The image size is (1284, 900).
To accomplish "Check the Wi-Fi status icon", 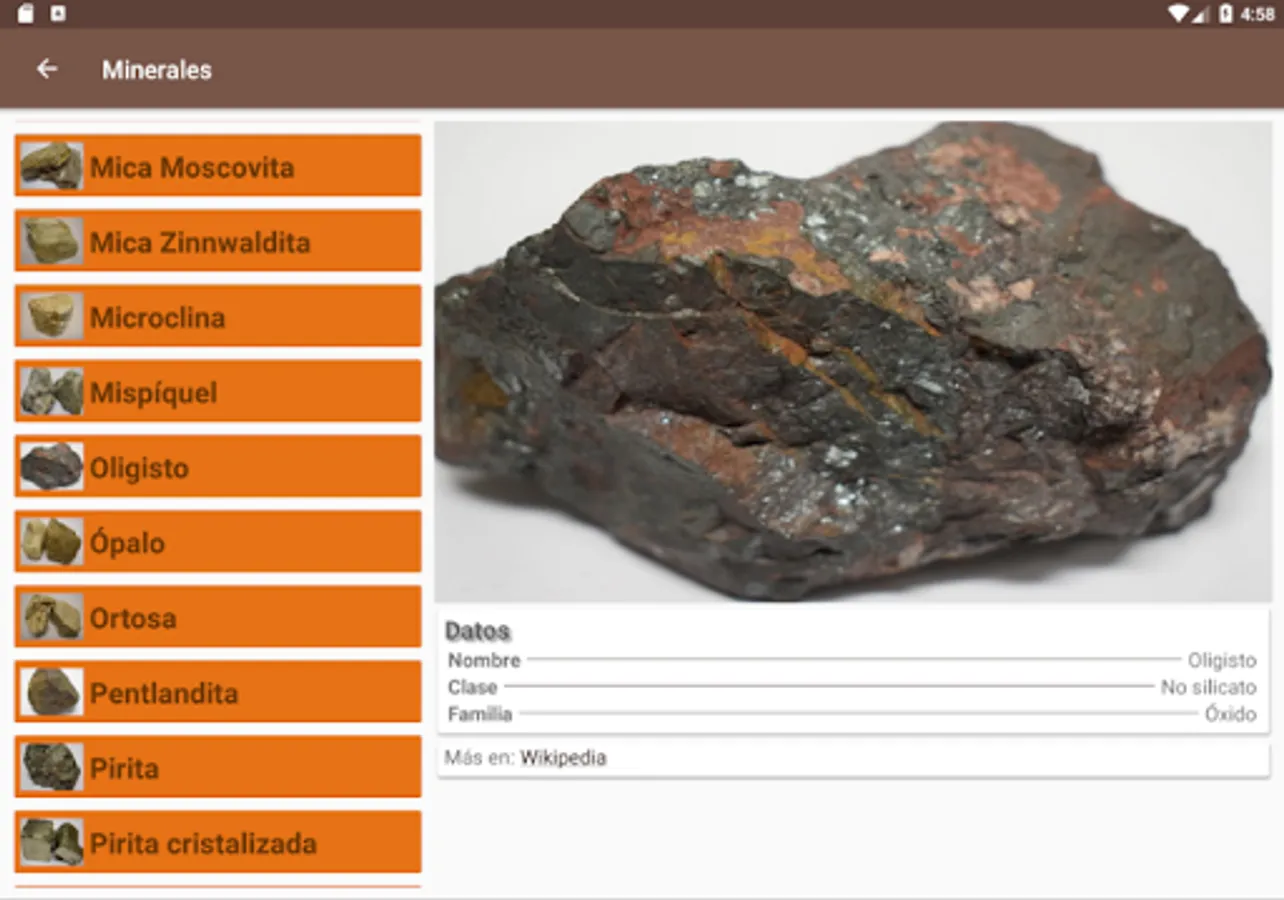I will pos(1179,14).
